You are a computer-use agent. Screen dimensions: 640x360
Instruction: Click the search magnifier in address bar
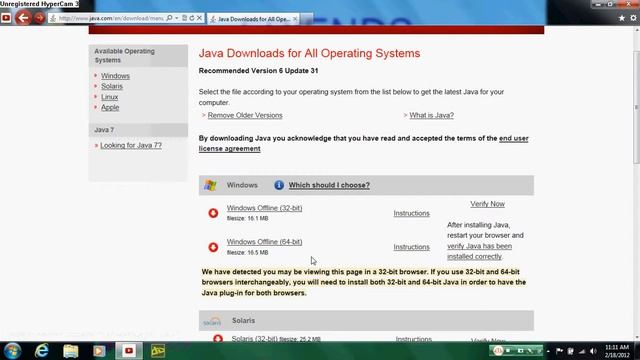169,18
